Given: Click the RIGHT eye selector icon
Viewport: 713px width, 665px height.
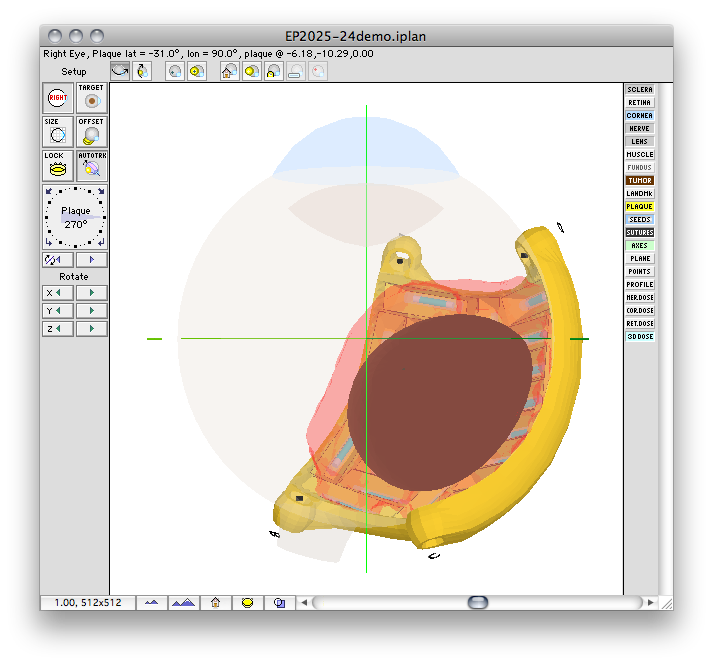Looking at the screenshot, I should (57, 100).
